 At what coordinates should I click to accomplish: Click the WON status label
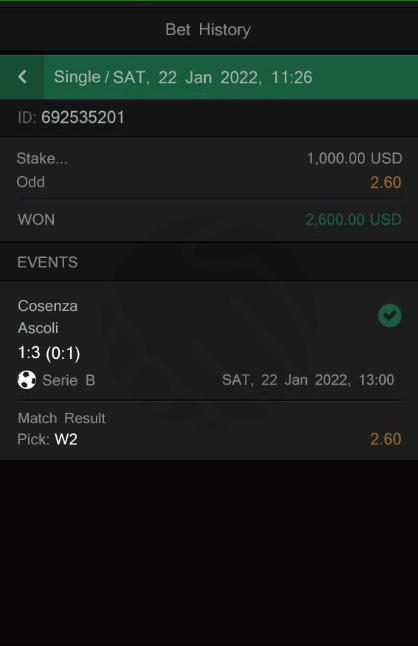click(x=36, y=220)
